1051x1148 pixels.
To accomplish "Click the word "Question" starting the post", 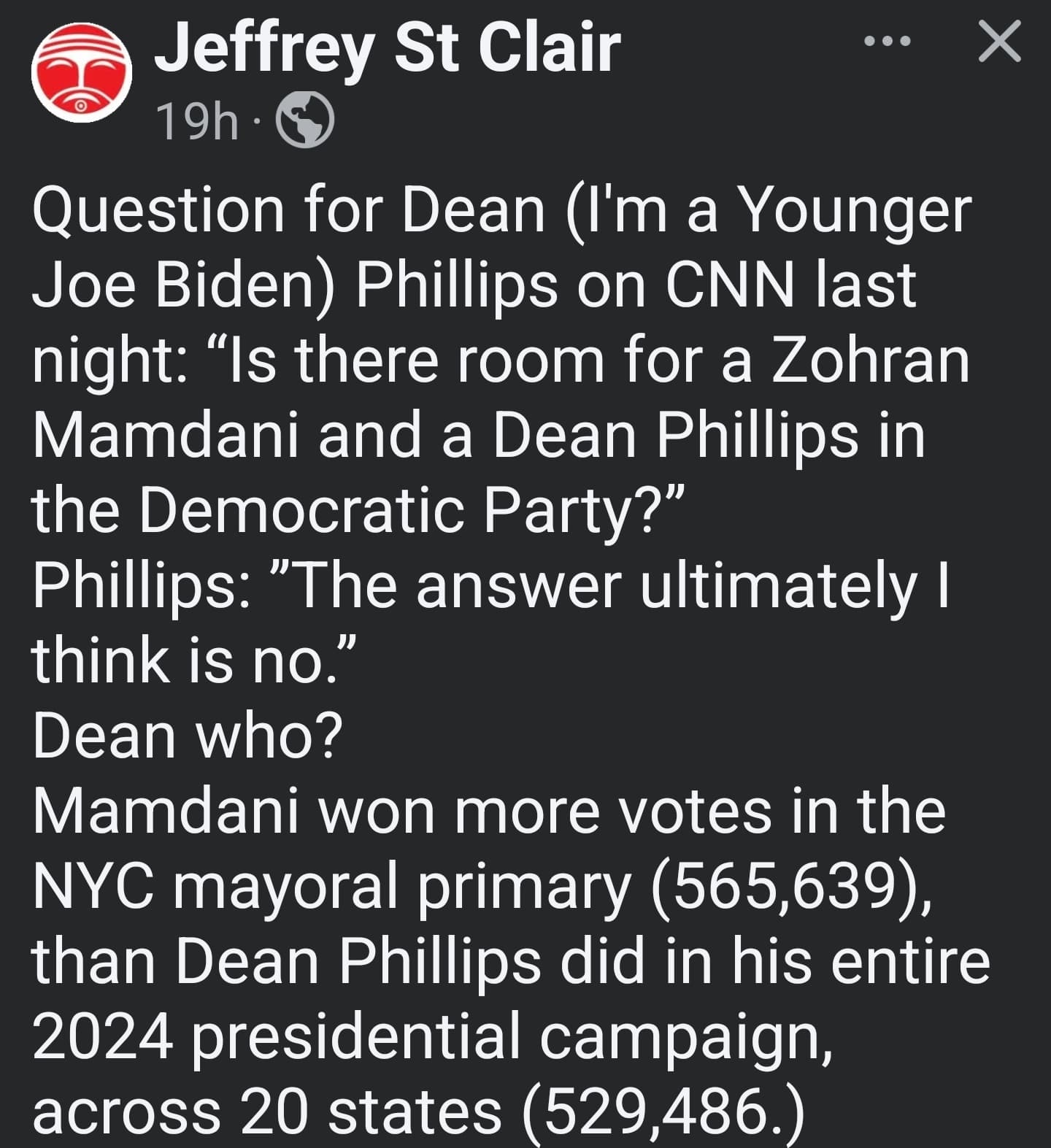I will coord(158,212).
